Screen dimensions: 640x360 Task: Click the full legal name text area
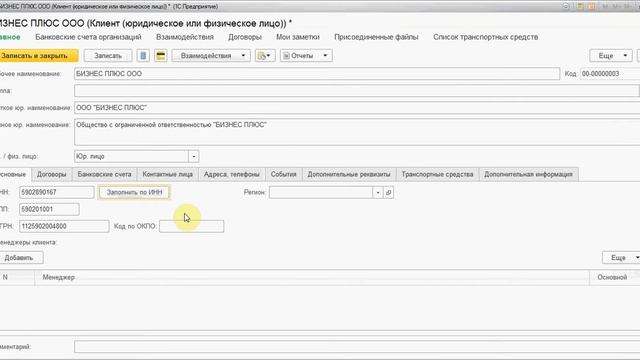click(357, 132)
